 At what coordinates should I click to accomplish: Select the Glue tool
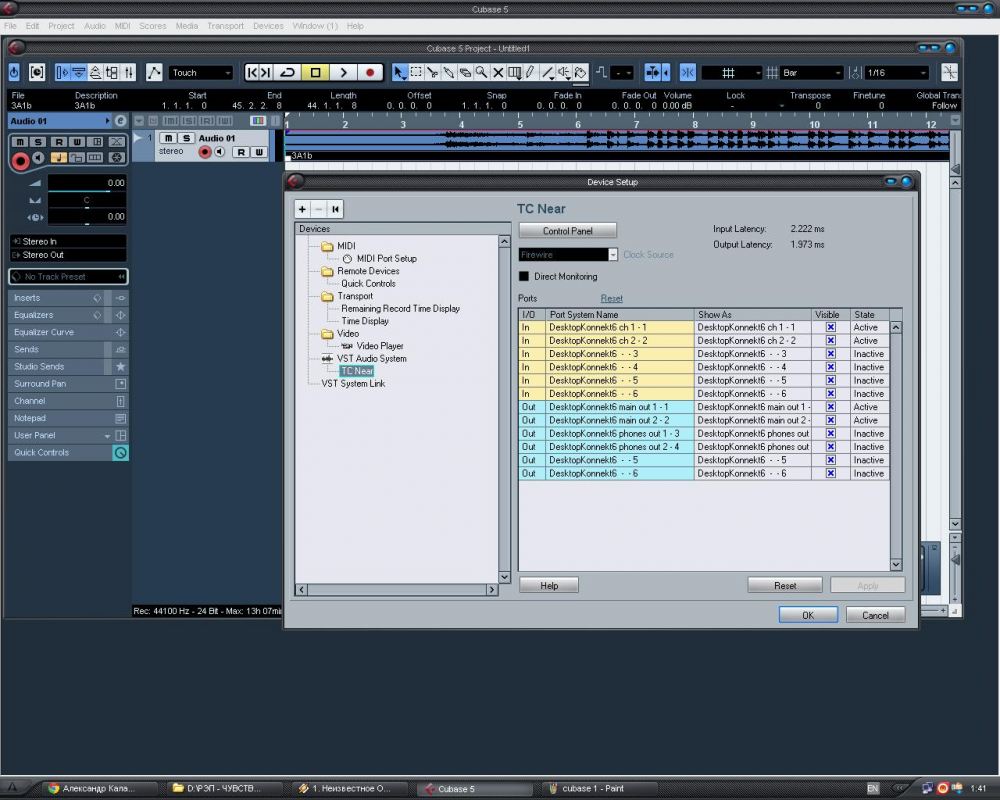click(x=449, y=73)
